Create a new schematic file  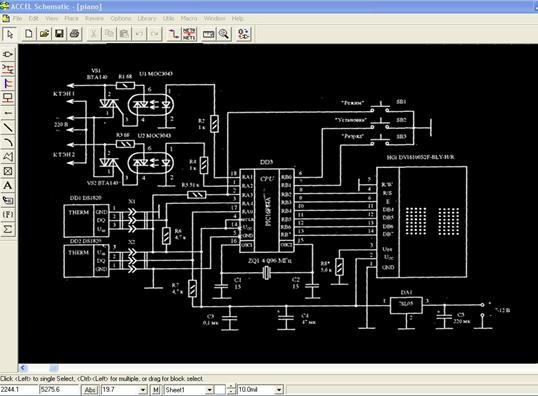[28, 34]
